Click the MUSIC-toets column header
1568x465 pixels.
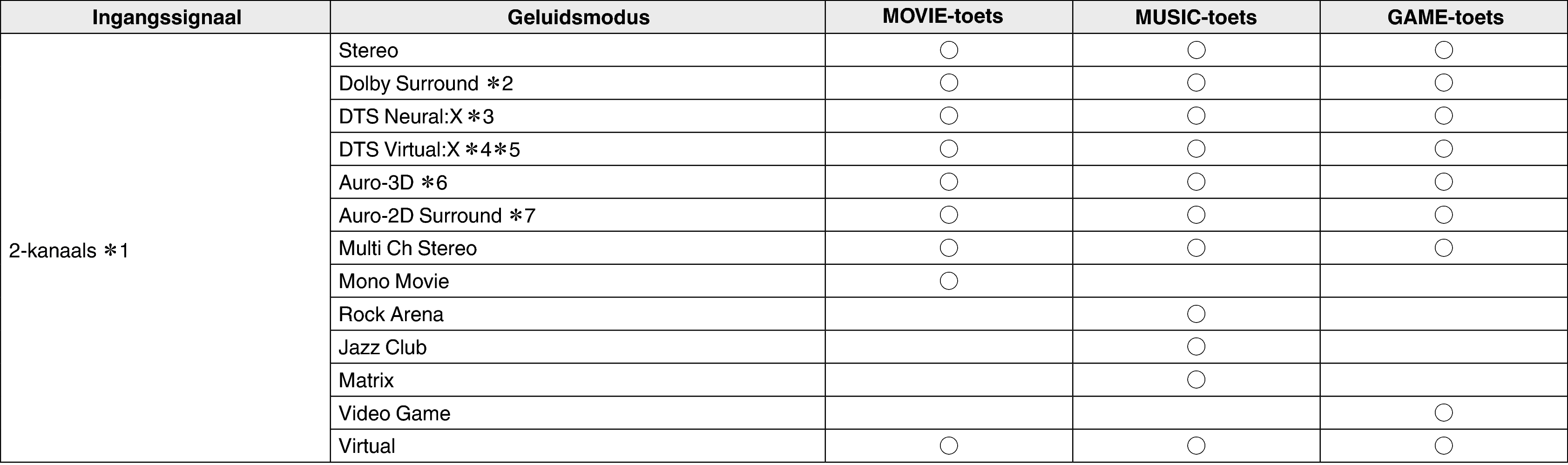tap(1196, 17)
